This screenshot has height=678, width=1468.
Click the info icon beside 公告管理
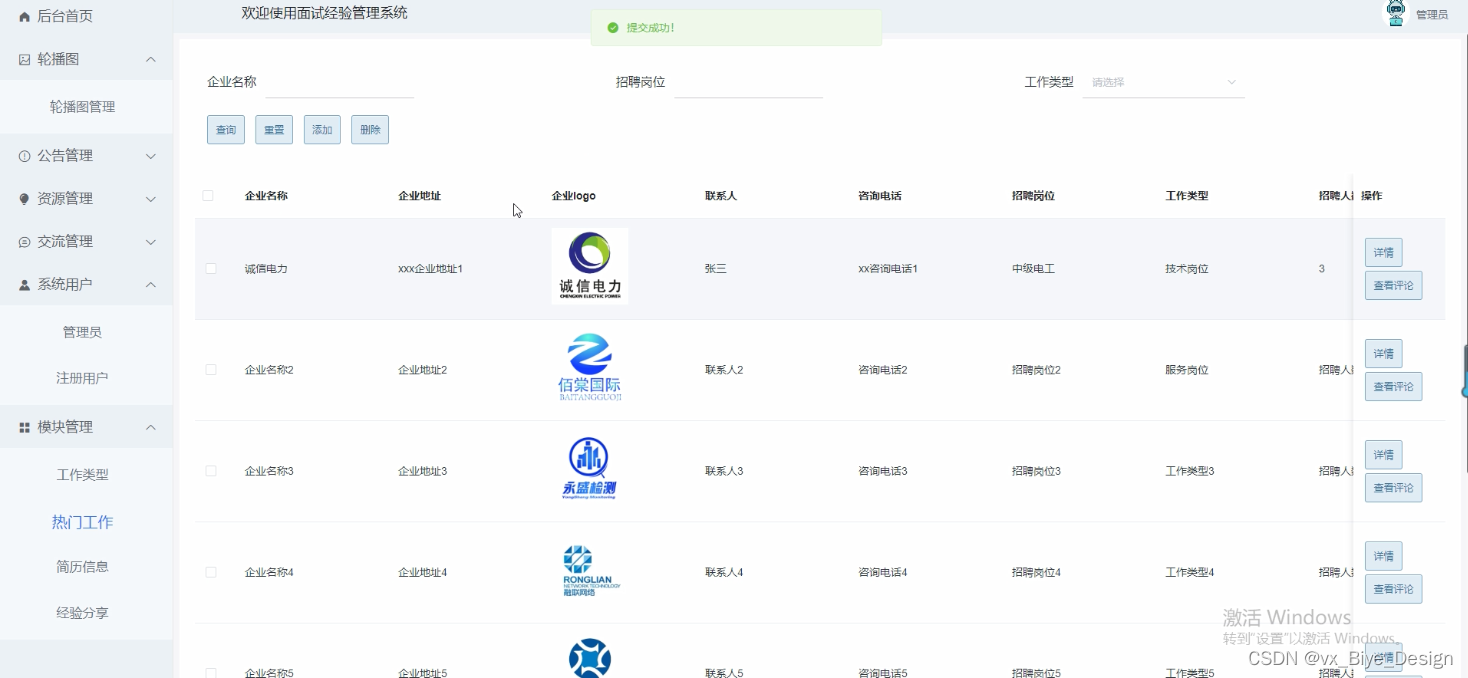(x=25, y=157)
